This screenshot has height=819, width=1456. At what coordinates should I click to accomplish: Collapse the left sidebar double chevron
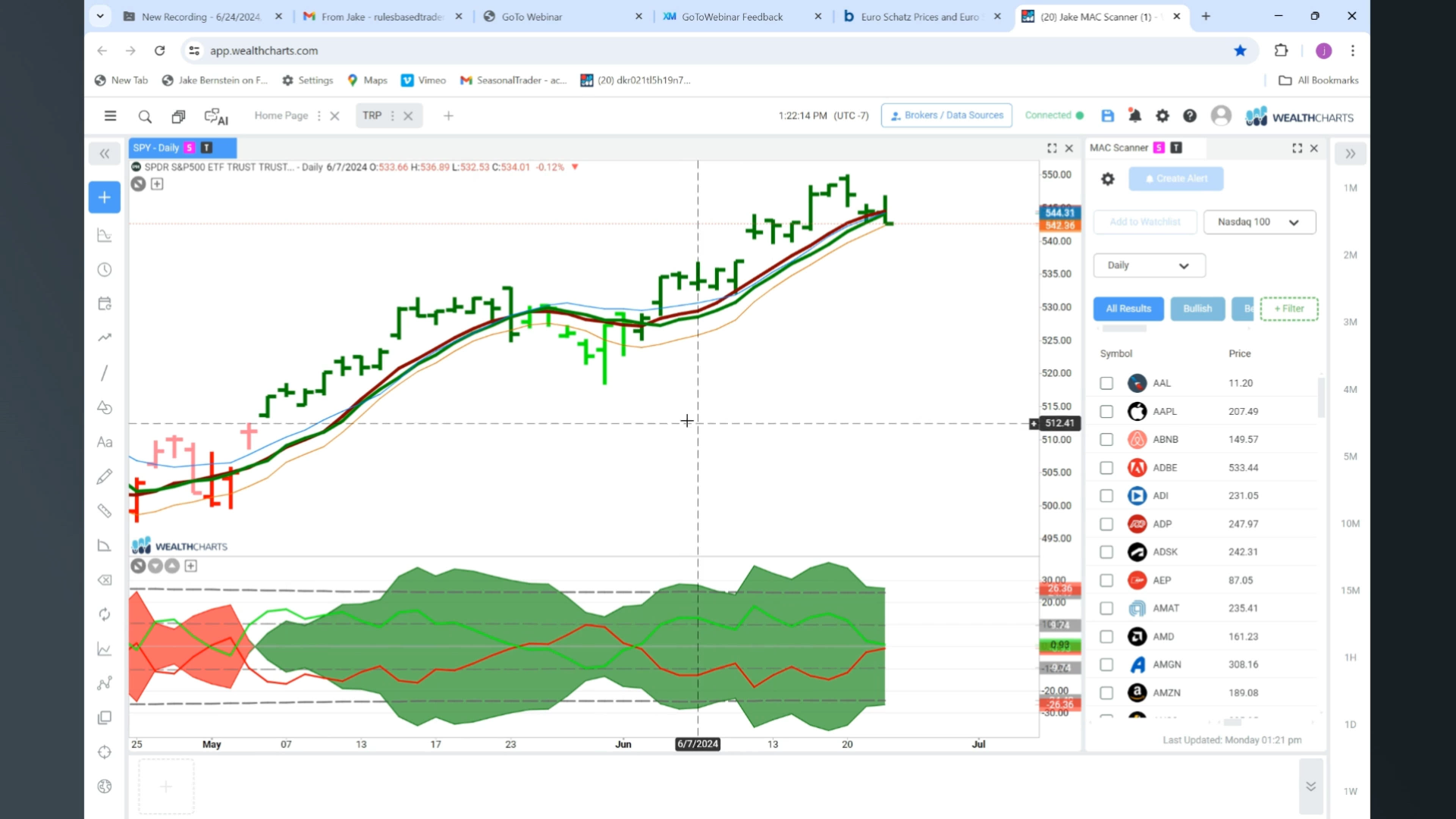pyautogui.click(x=105, y=154)
